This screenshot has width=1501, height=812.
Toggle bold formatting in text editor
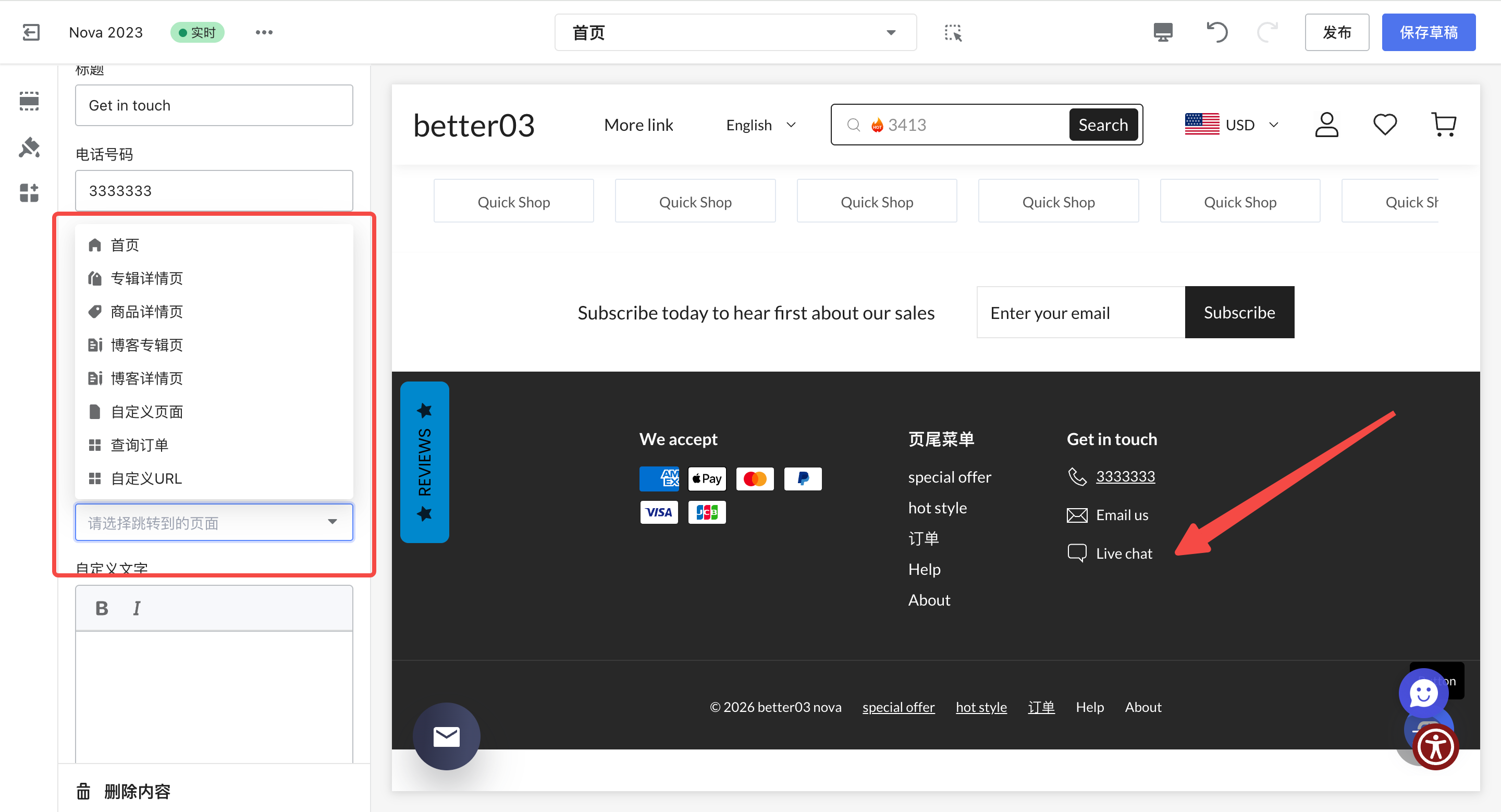102,608
